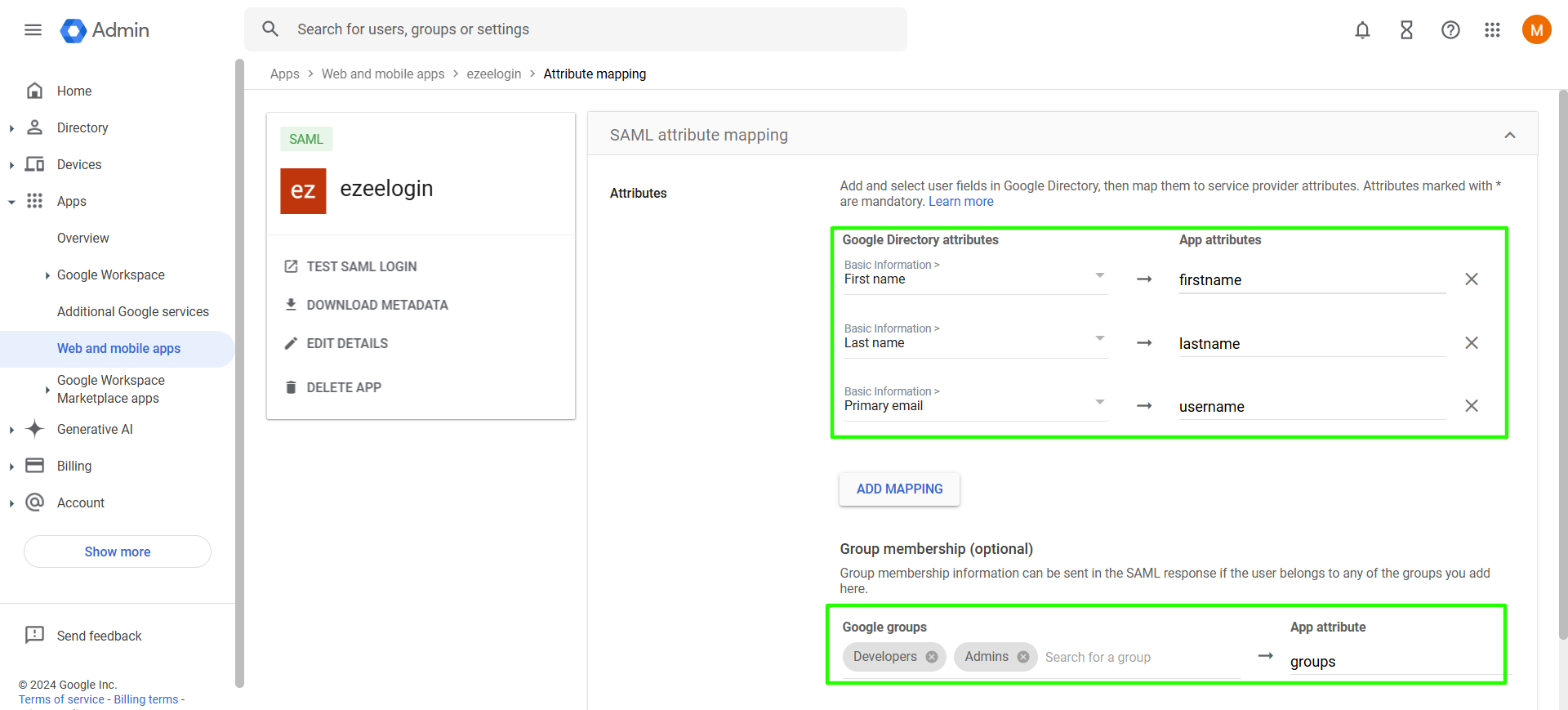1568x710 pixels.
Task: Click the sidebar vertical scrollbar
Action: pos(239,373)
